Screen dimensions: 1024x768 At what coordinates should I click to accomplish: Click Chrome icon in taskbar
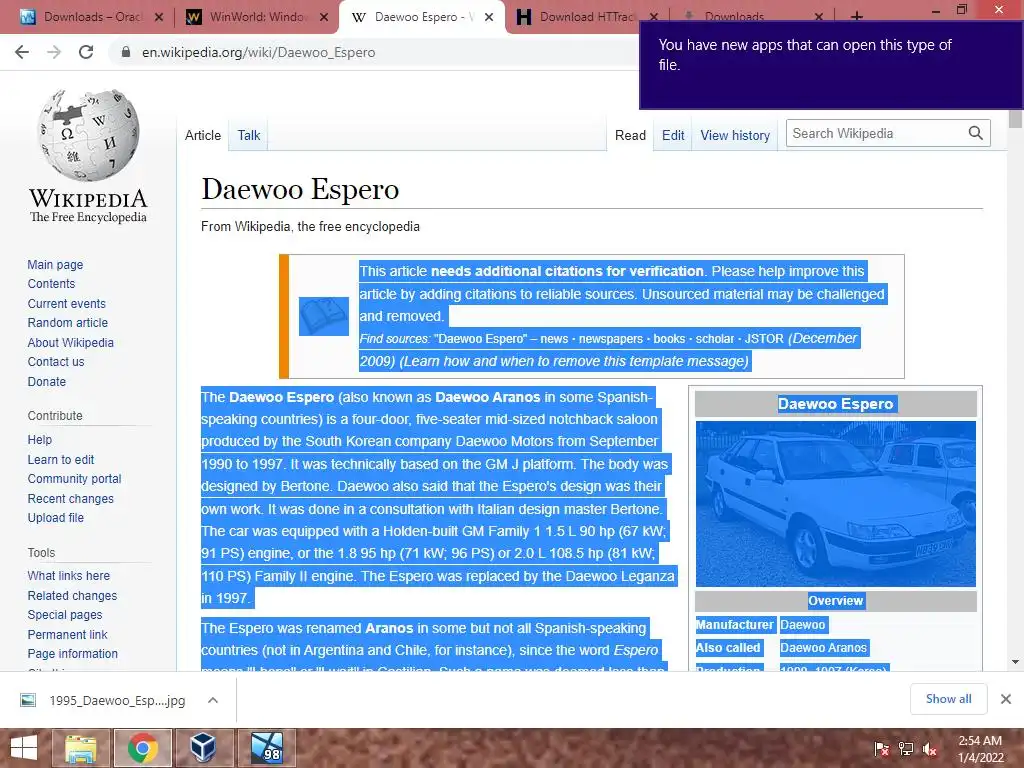click(x=142, y=748)
